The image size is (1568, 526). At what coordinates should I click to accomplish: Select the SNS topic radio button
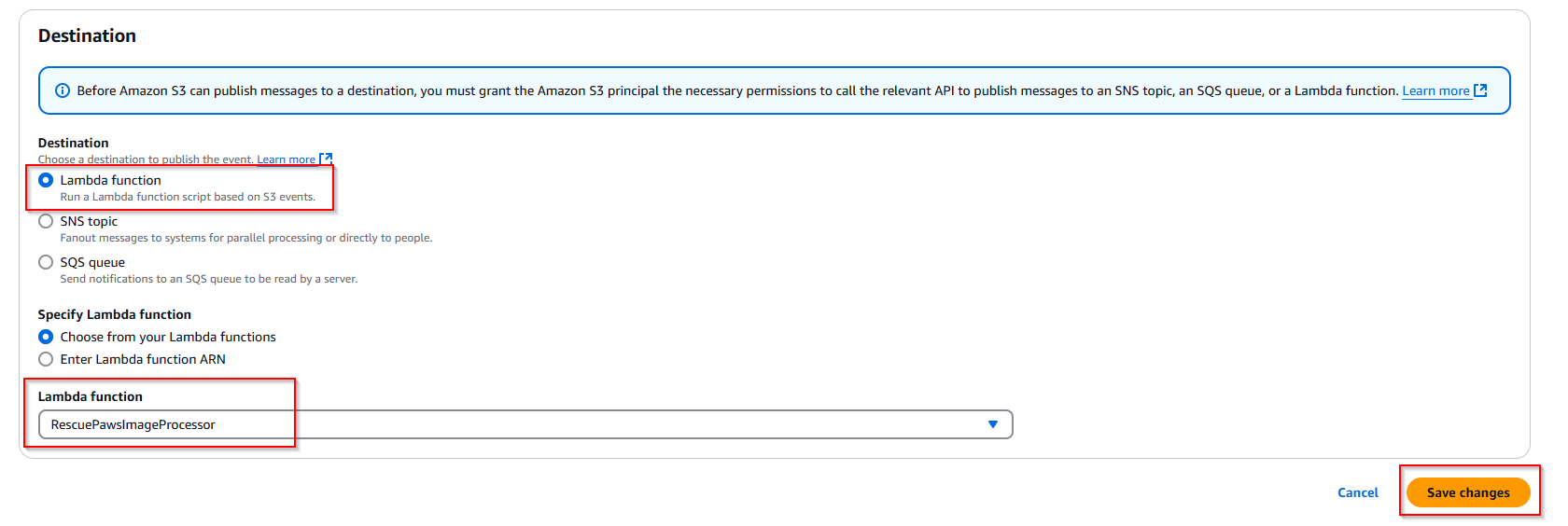(x=46, y=221)
